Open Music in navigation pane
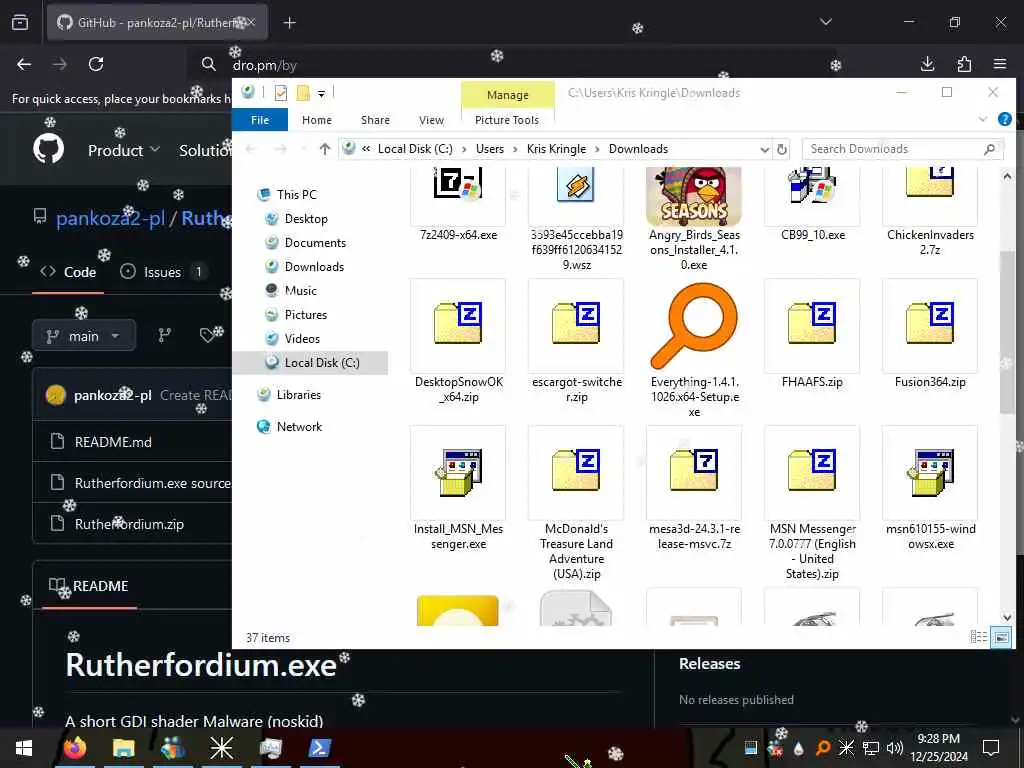1024x768 pixels. tap(291, 291)
